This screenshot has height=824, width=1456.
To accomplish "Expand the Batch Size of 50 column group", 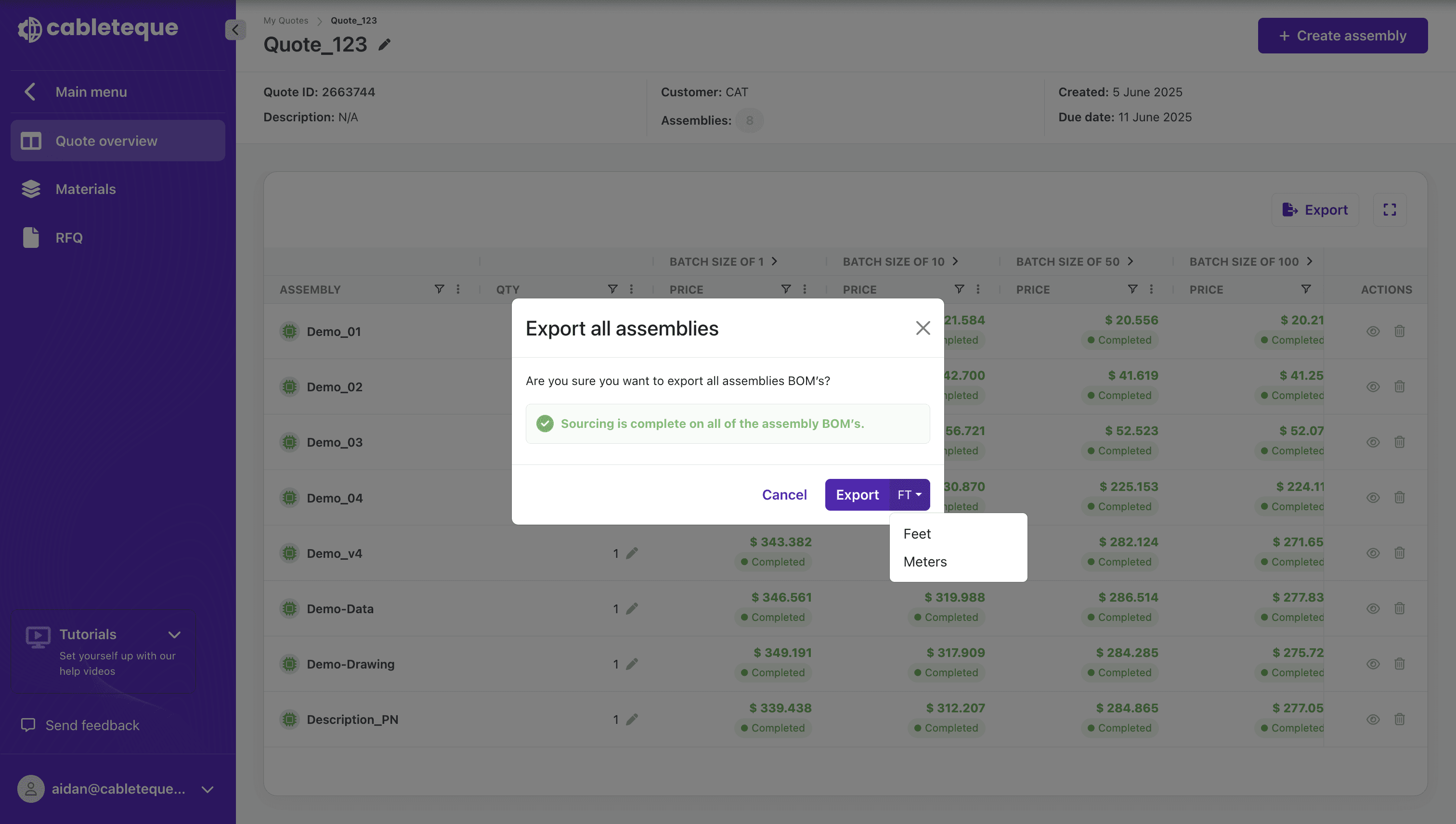I will click(1131, 261).
